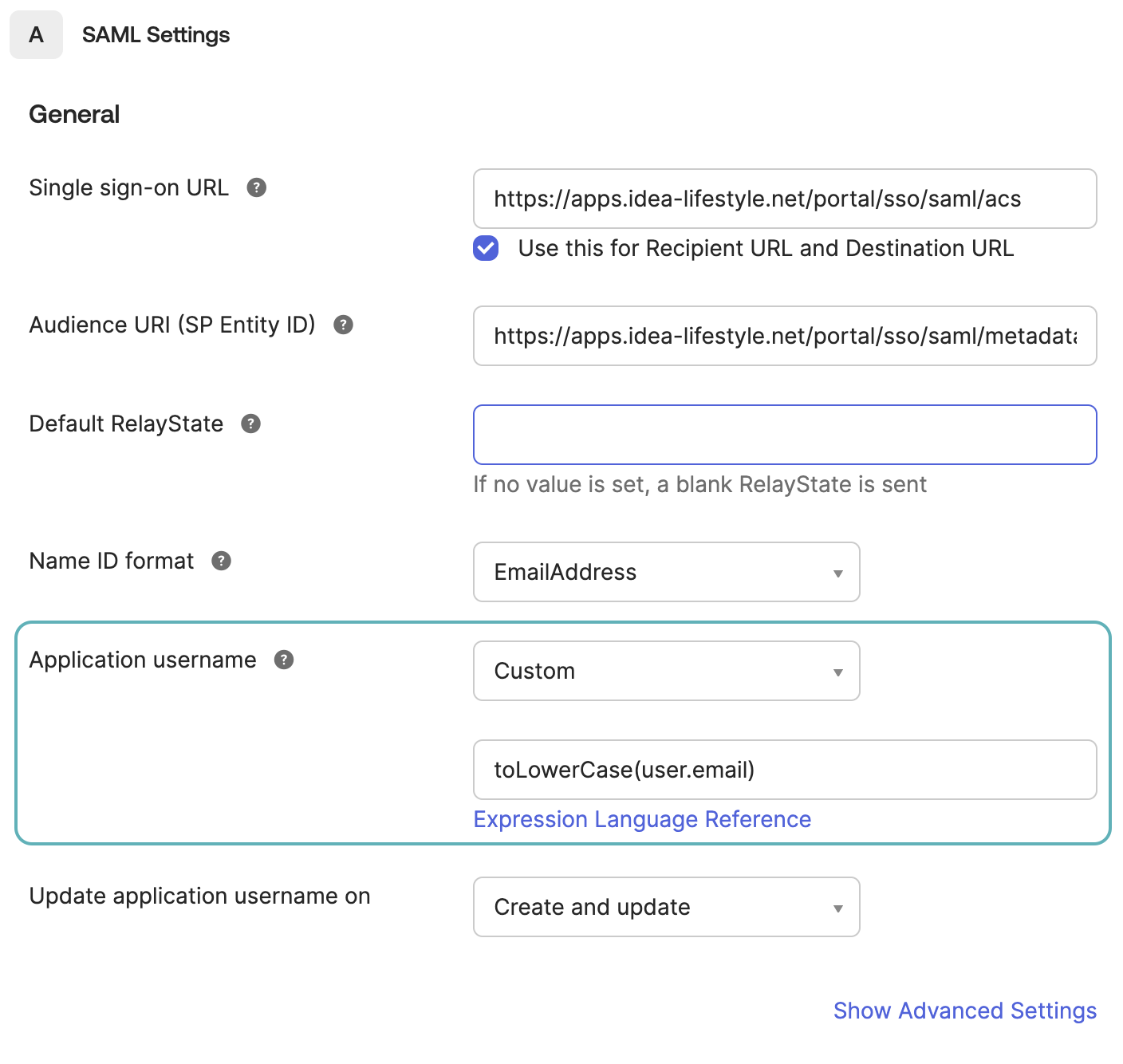Click the 'A' section badge icon
Image resolution: width=1123 pixels, height=1064 pixels.
pyautogui.click(x=36, y=34)
